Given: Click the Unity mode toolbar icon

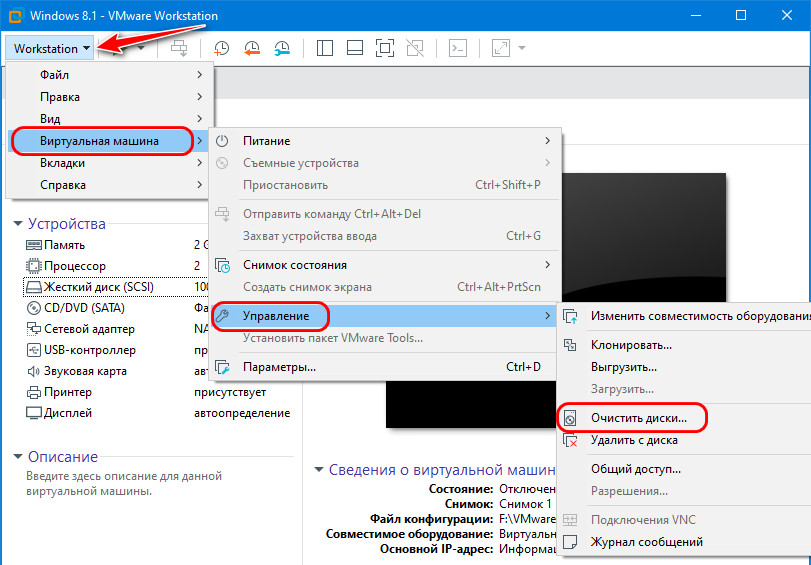Looking at the screenshot, I should [415, 48].
